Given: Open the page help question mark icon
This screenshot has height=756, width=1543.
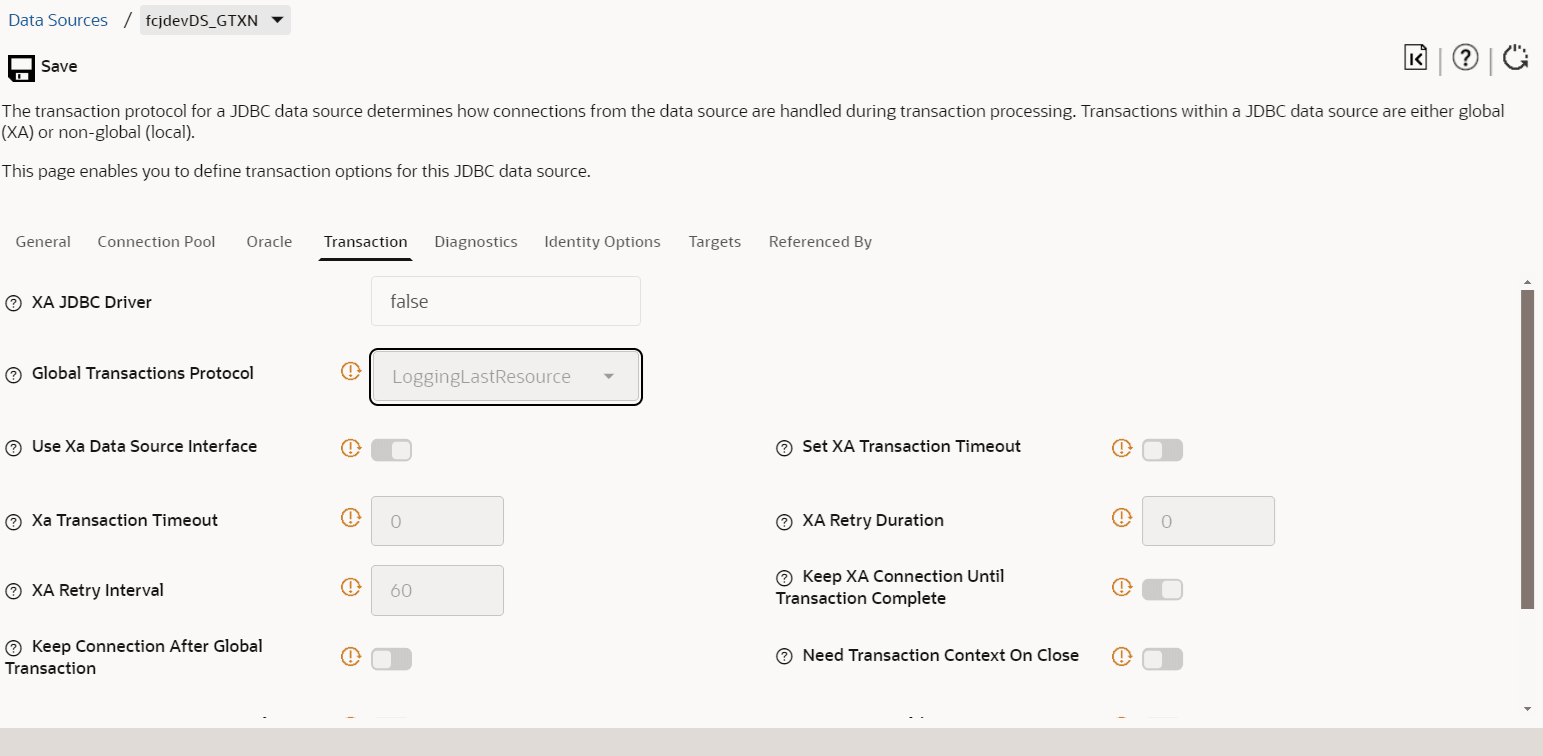Looking at the screenshot, I should pyautogui.click(x=1465, y=58).
